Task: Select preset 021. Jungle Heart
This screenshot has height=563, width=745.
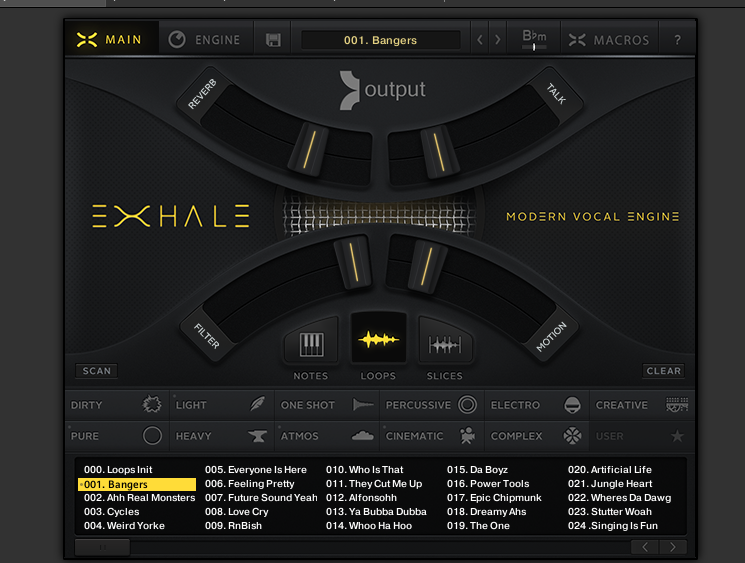Action: (x=610, y=484)
